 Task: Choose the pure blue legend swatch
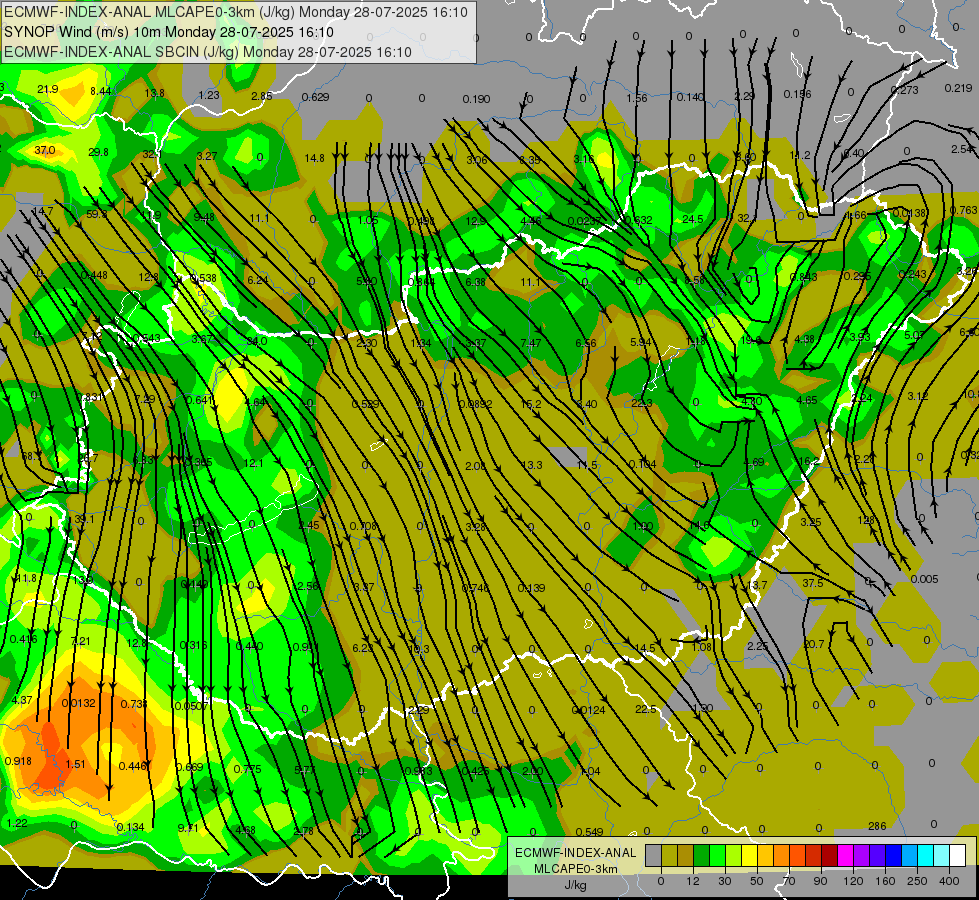point(894,855)
